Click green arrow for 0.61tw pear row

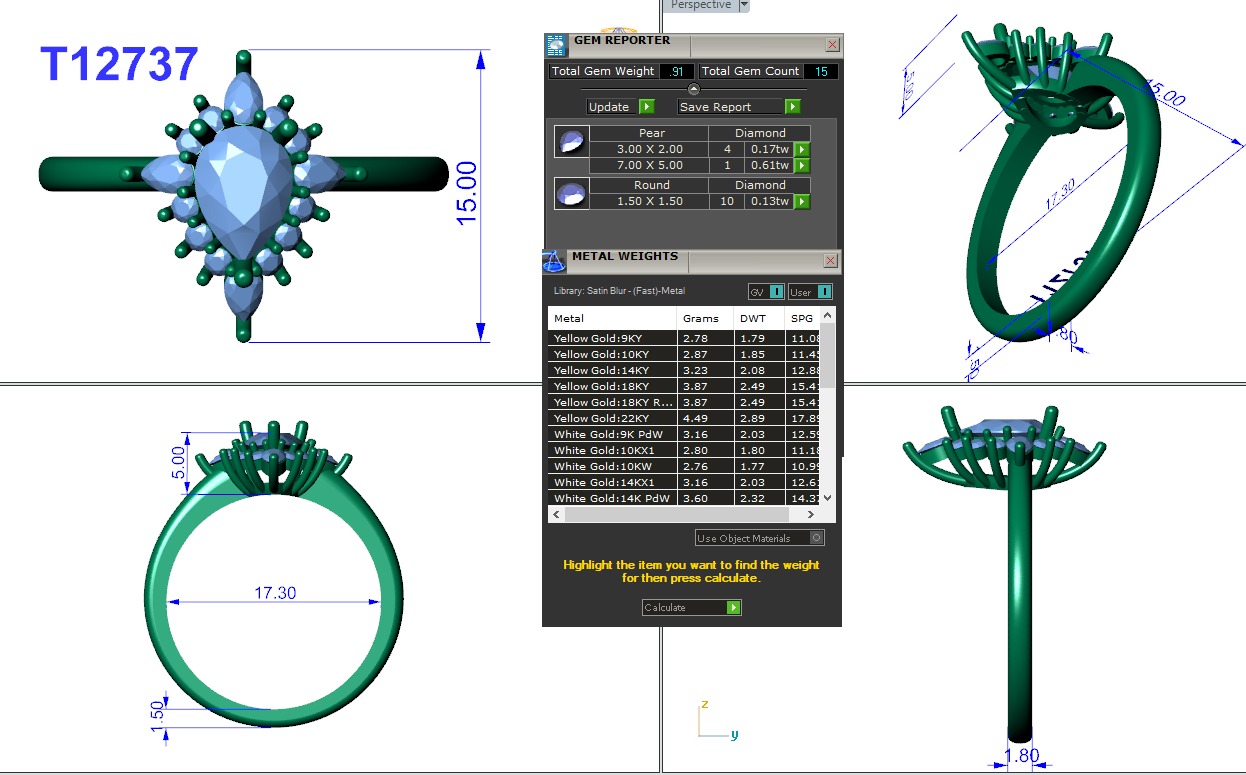(802, 166)
